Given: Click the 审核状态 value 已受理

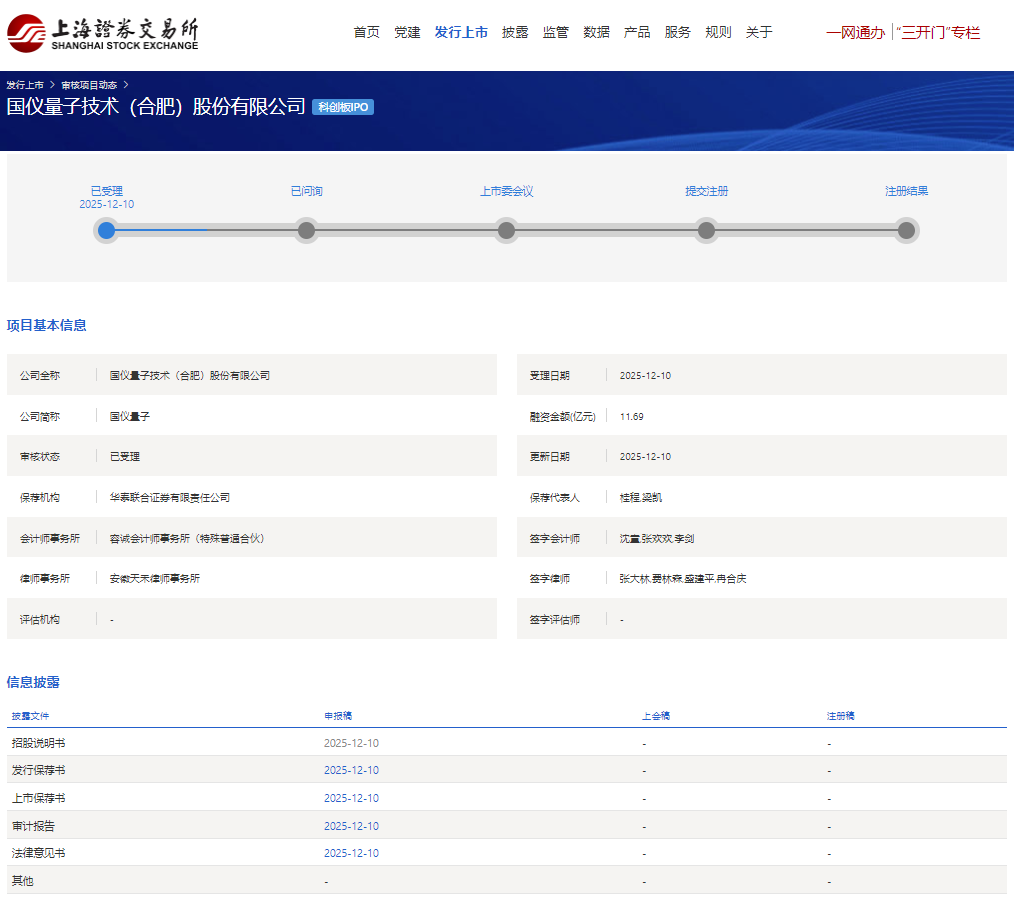Looking at the screenshot, I should pos(125,457).
